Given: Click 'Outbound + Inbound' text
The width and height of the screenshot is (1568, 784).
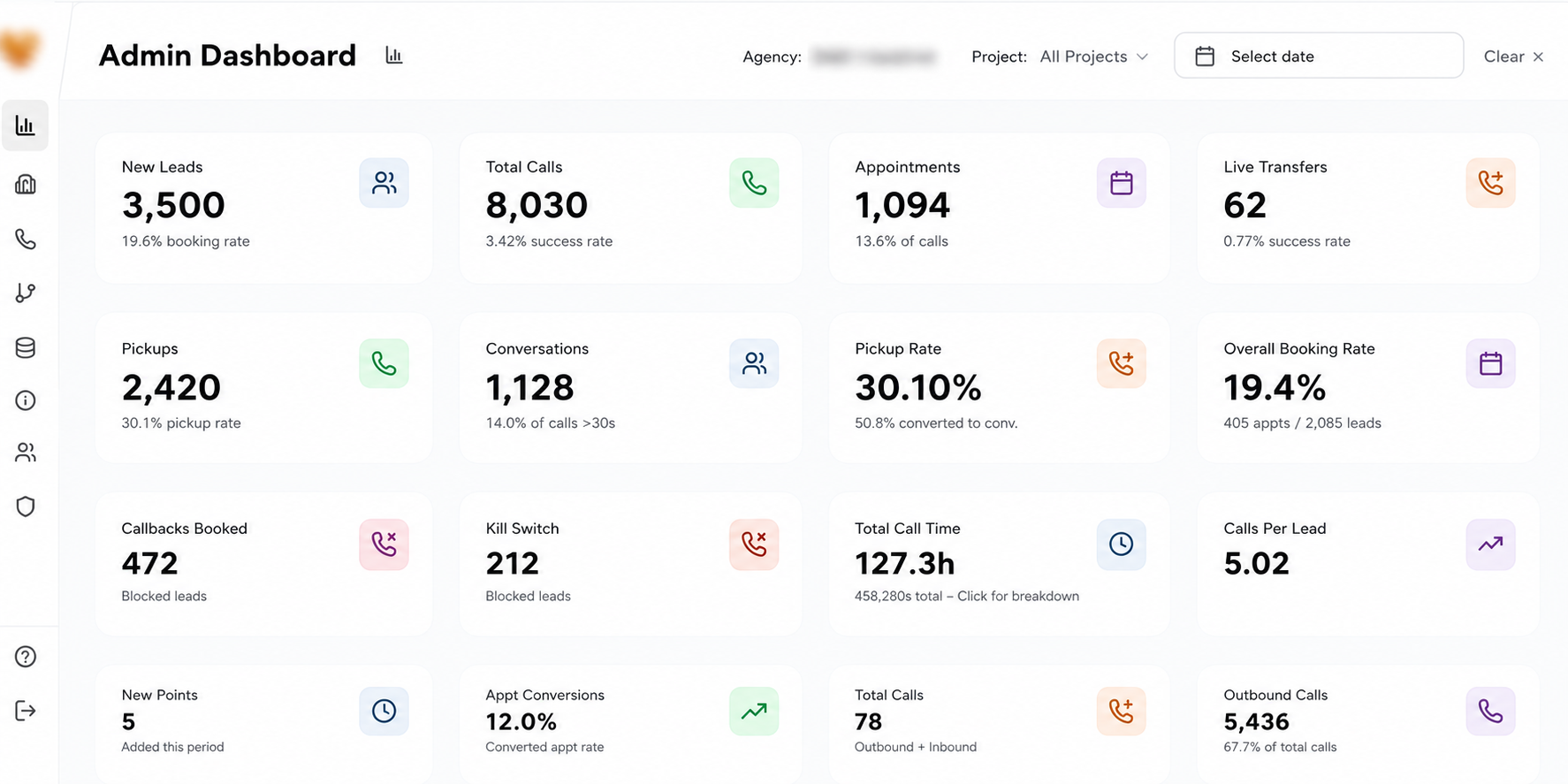Looking at the screenshot, I should pyautogui.click(x=916, y=747).
